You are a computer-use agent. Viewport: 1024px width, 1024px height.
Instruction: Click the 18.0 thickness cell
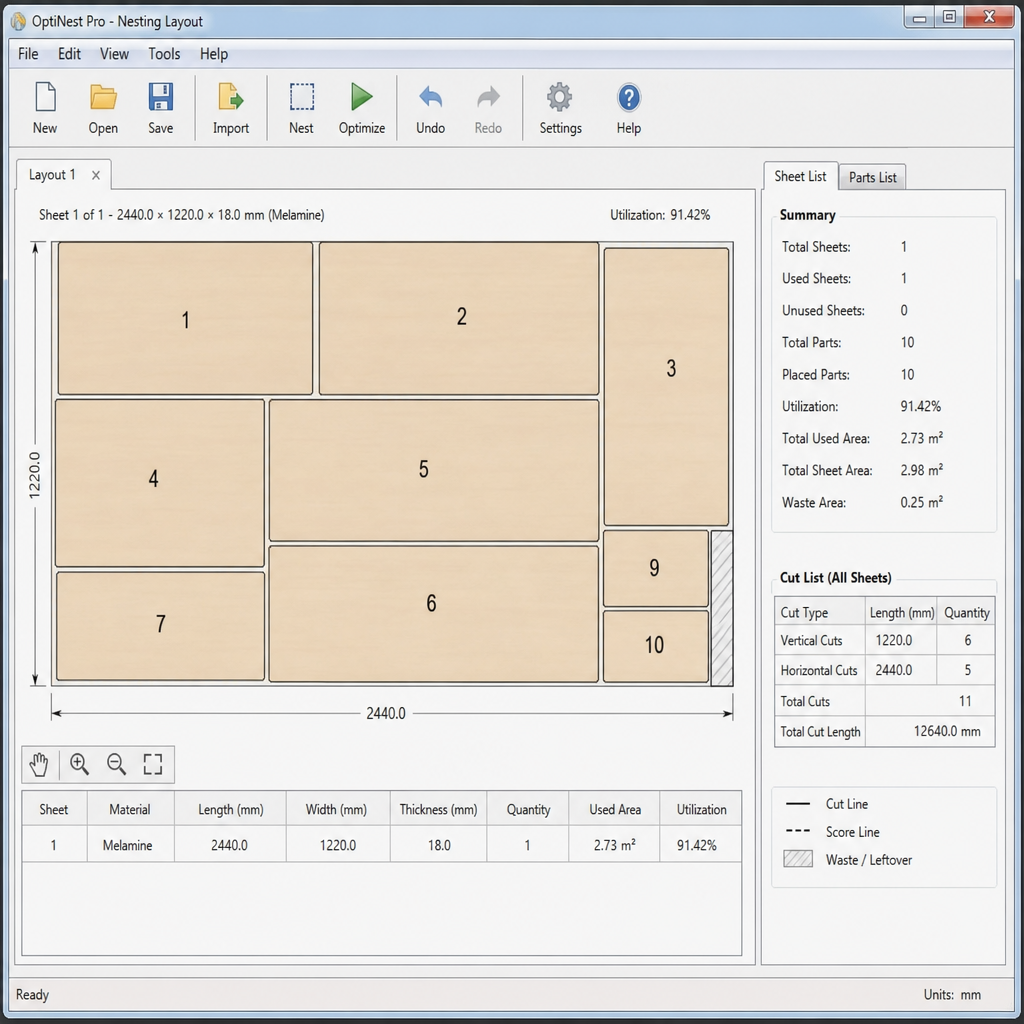[x=439, y=845]
